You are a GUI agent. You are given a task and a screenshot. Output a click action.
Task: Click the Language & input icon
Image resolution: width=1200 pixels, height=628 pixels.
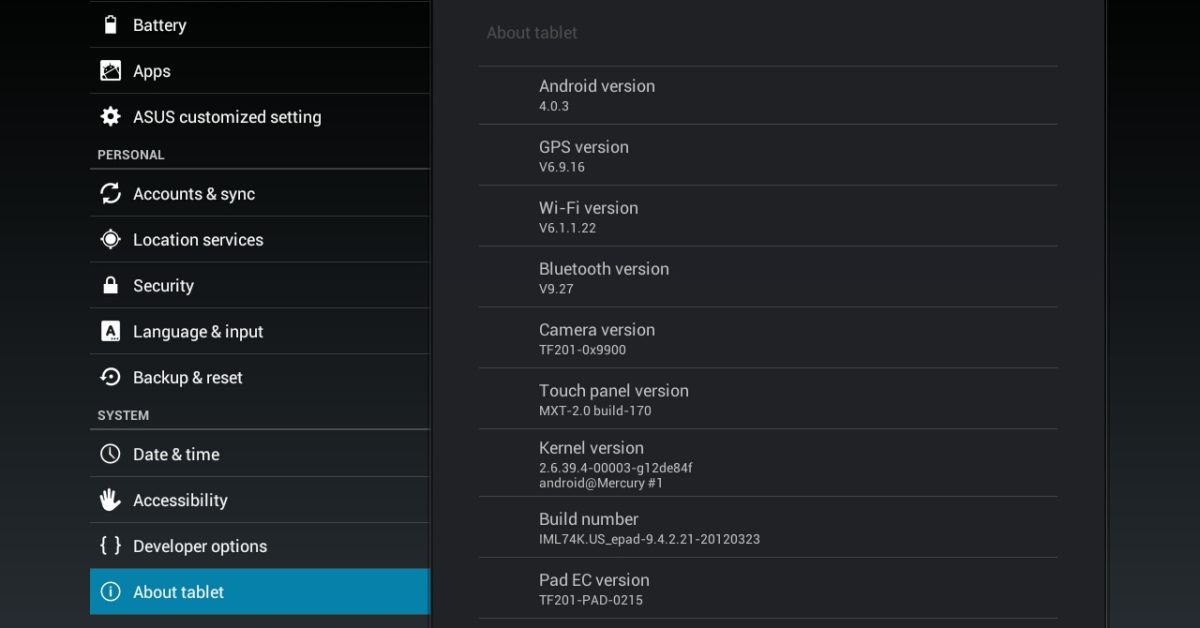111,332
